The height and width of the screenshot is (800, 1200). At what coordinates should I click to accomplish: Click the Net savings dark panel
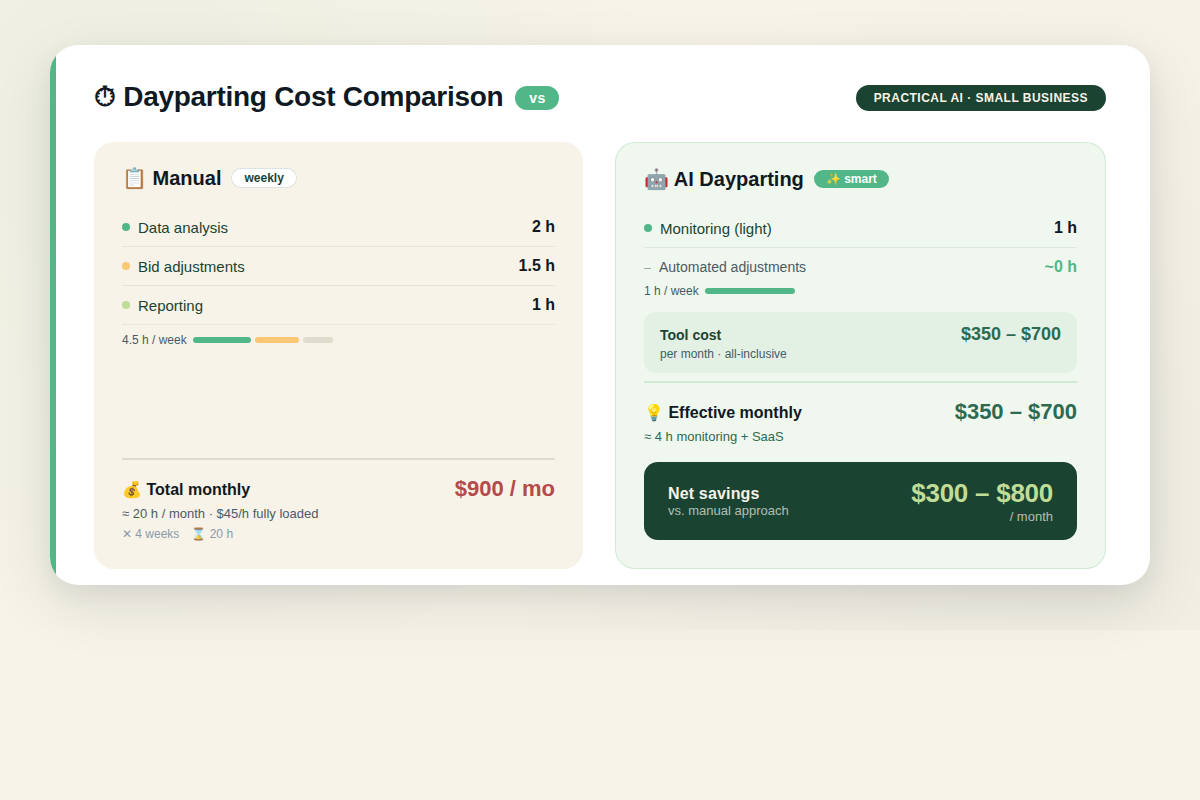point(860,501)
